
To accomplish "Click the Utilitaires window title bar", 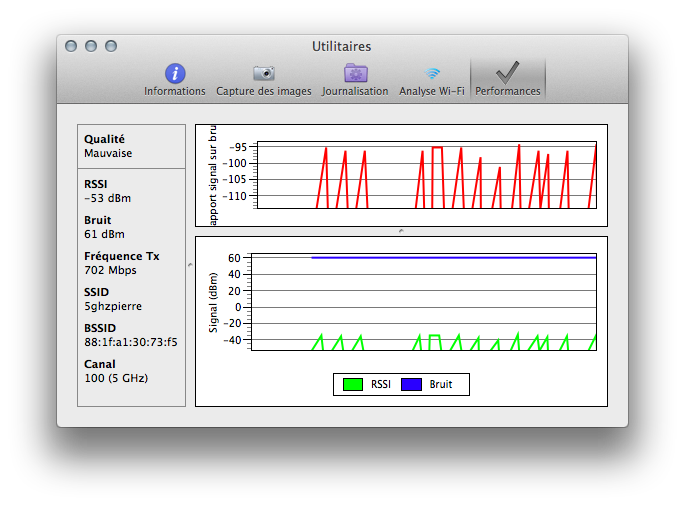I will [x=342, y=46].
